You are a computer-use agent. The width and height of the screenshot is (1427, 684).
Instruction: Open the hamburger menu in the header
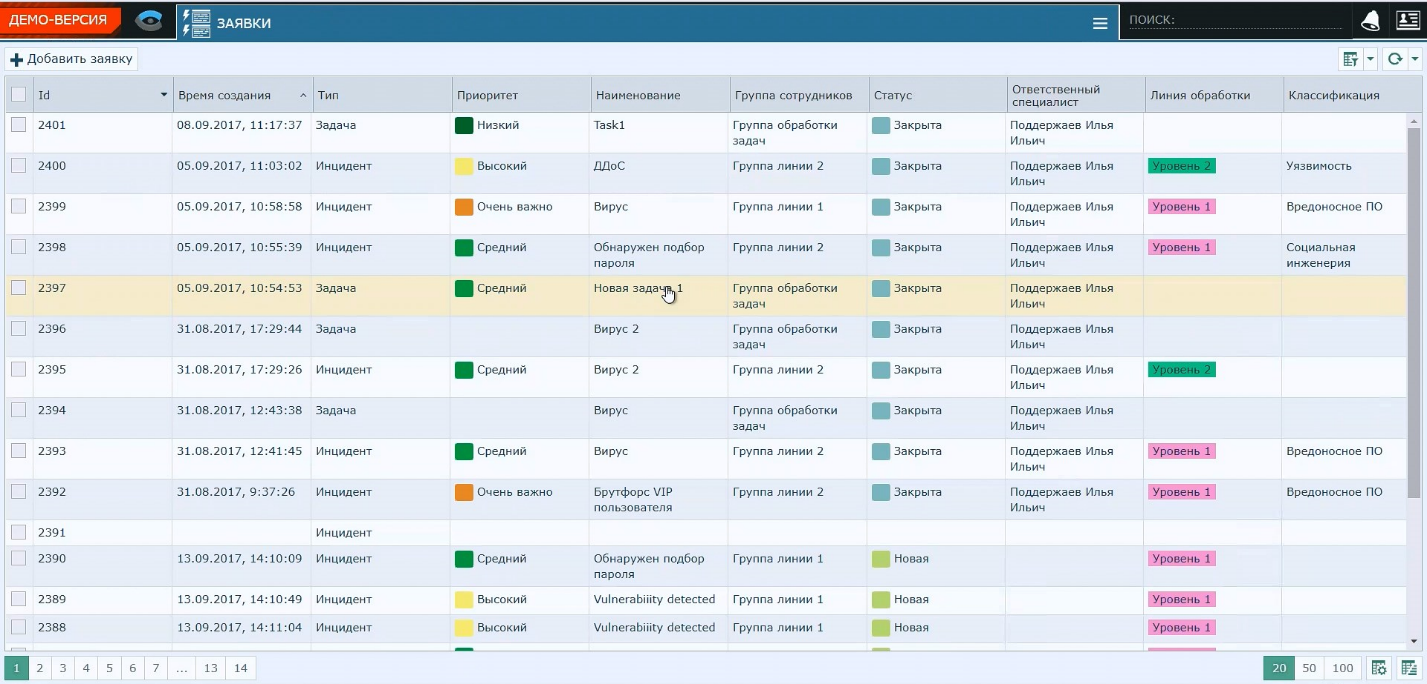click(x=1100, y=23)
